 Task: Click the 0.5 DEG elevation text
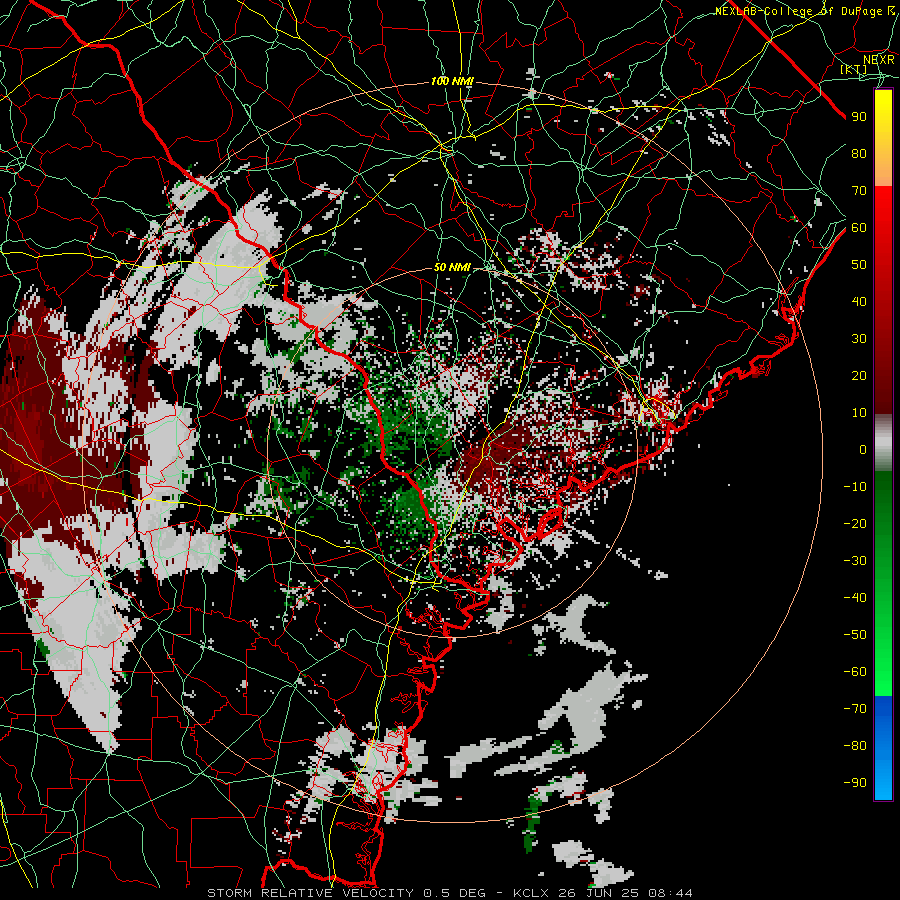click(x=454, y=893)
